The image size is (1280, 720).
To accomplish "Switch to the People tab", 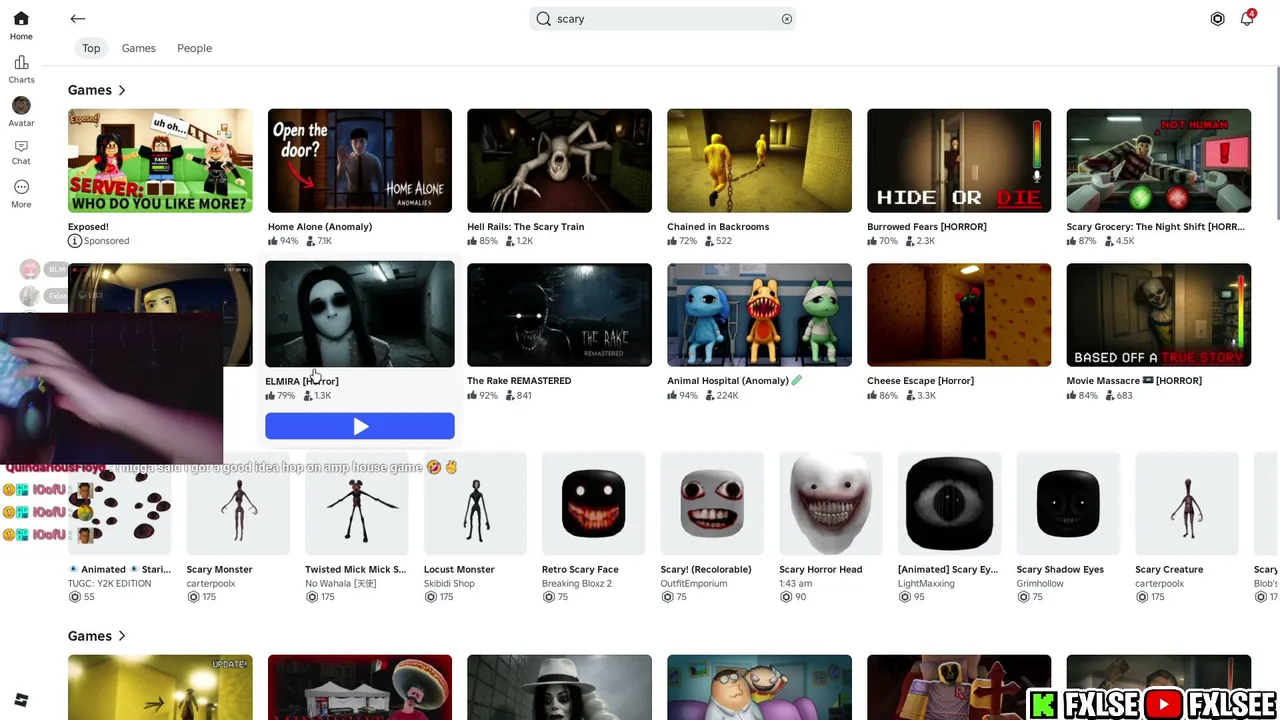I will 194,48.
